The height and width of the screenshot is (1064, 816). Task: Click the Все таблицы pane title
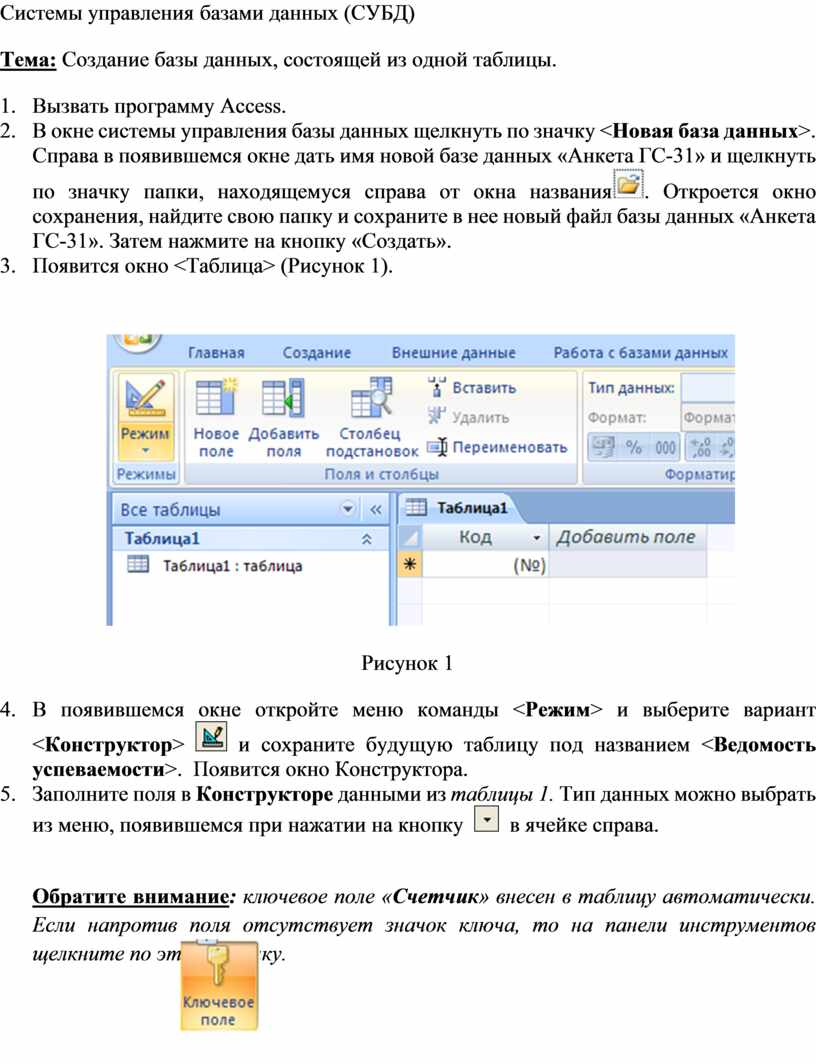[170, 510]
